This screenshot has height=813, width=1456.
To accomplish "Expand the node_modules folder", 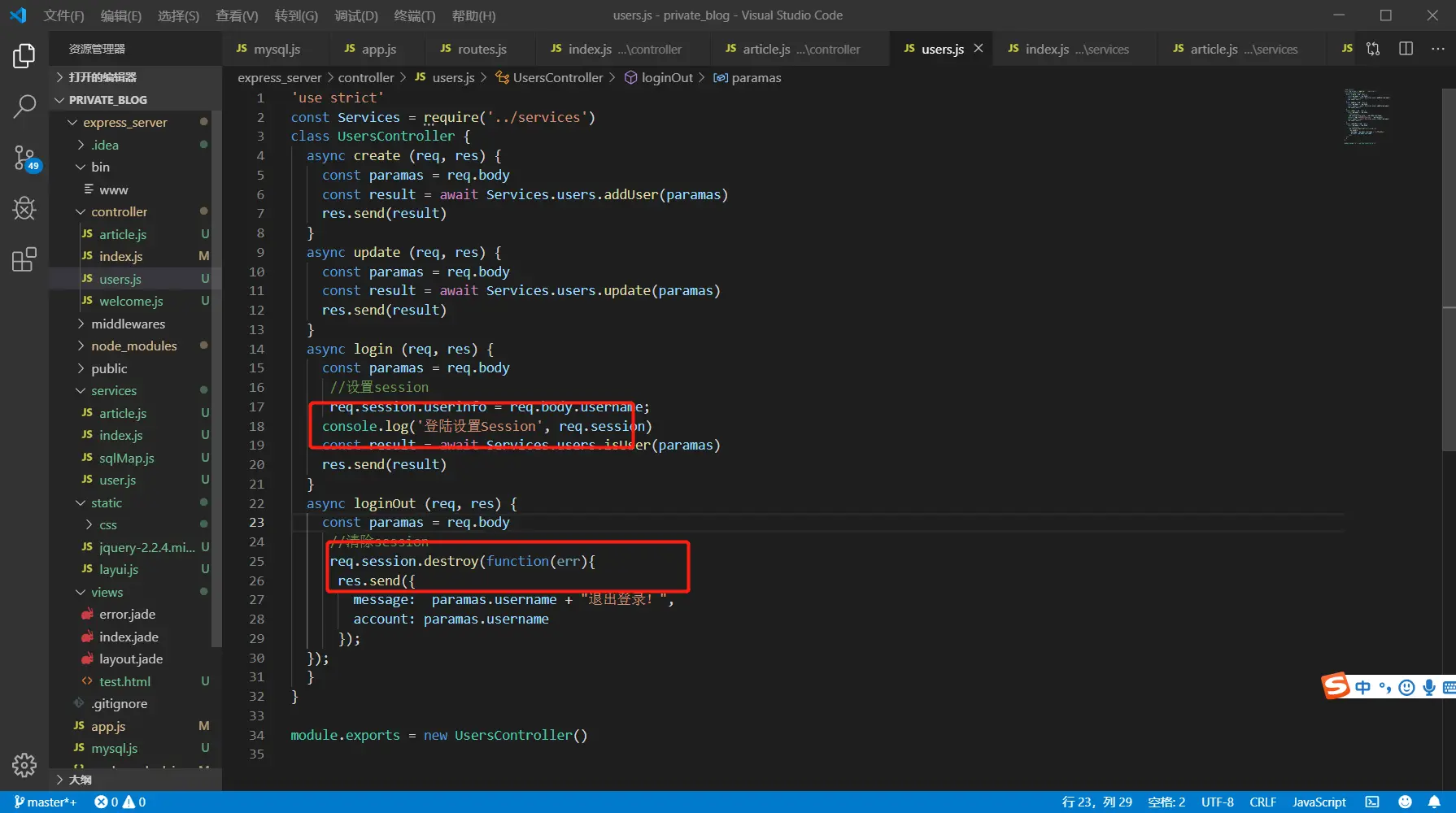I will coord(133,346).
